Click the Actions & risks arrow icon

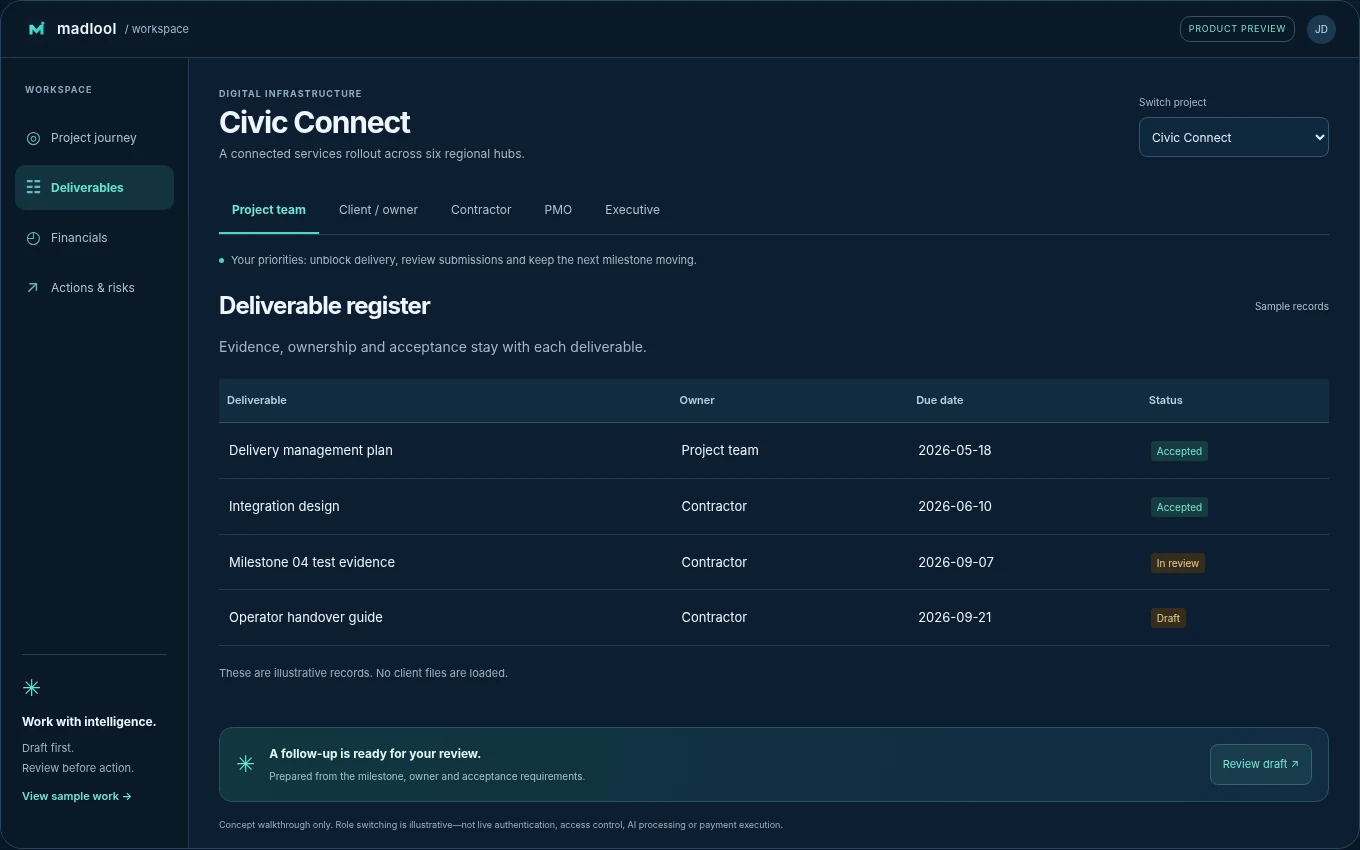pyautogui.click(x=33, y=288)
